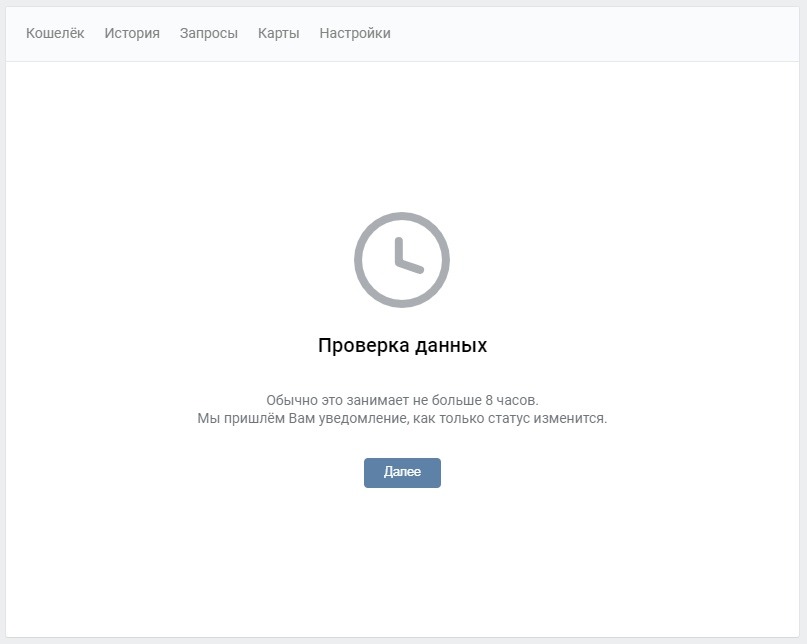Click the word данных in heading
807x644 pixels.
(450, 345)
